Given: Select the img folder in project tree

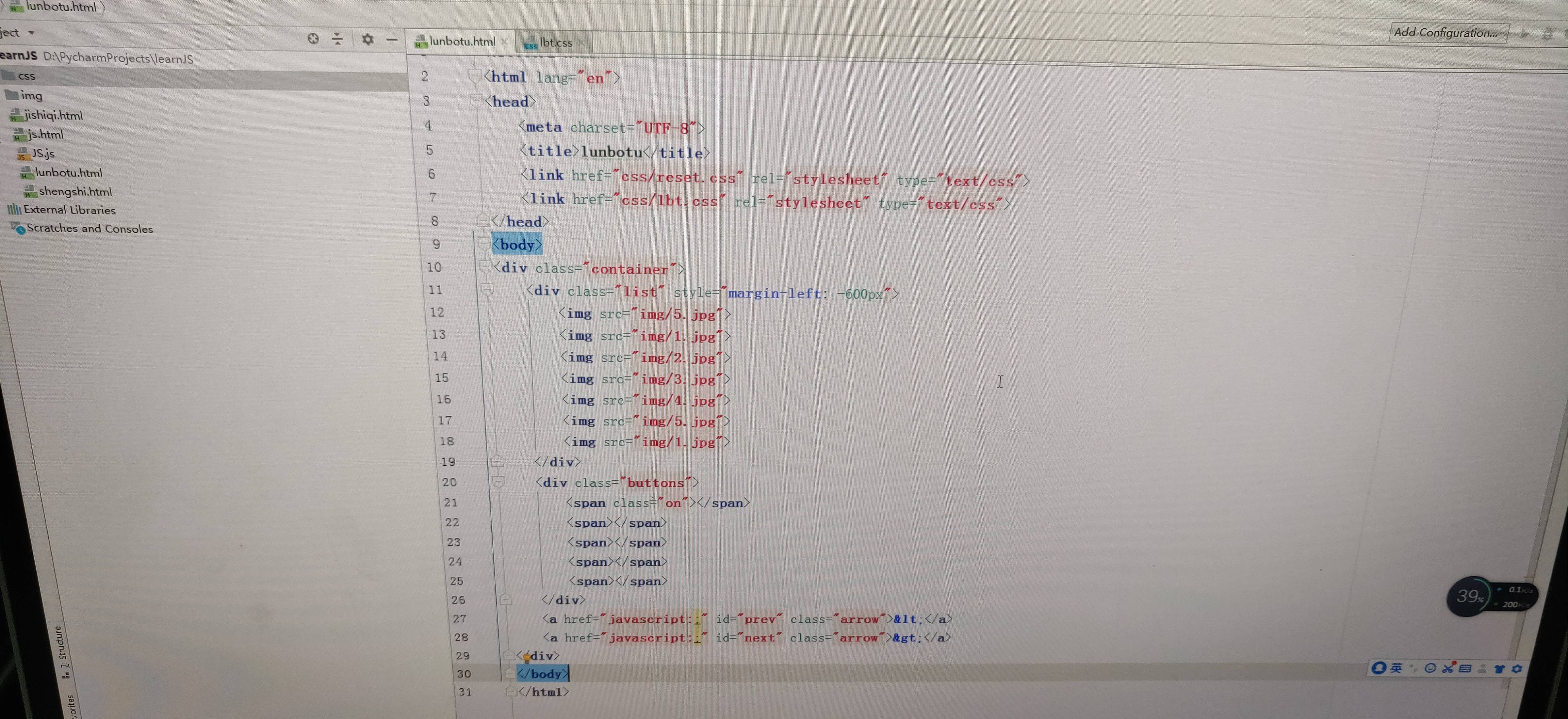Looking at the screenshot, I should [x=31, y=96].
